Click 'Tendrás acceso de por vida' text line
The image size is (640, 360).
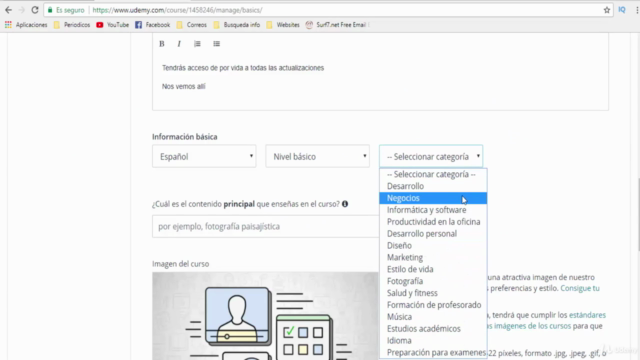pyautogui.click(x=243, y=68)
